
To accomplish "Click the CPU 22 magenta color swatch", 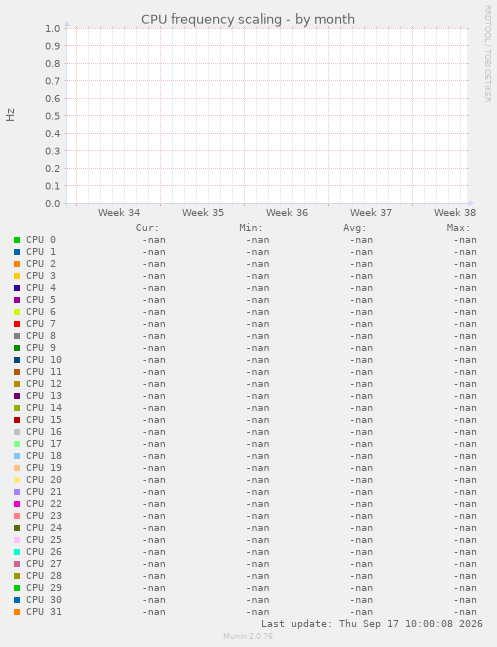I will (x=17, y=504).
